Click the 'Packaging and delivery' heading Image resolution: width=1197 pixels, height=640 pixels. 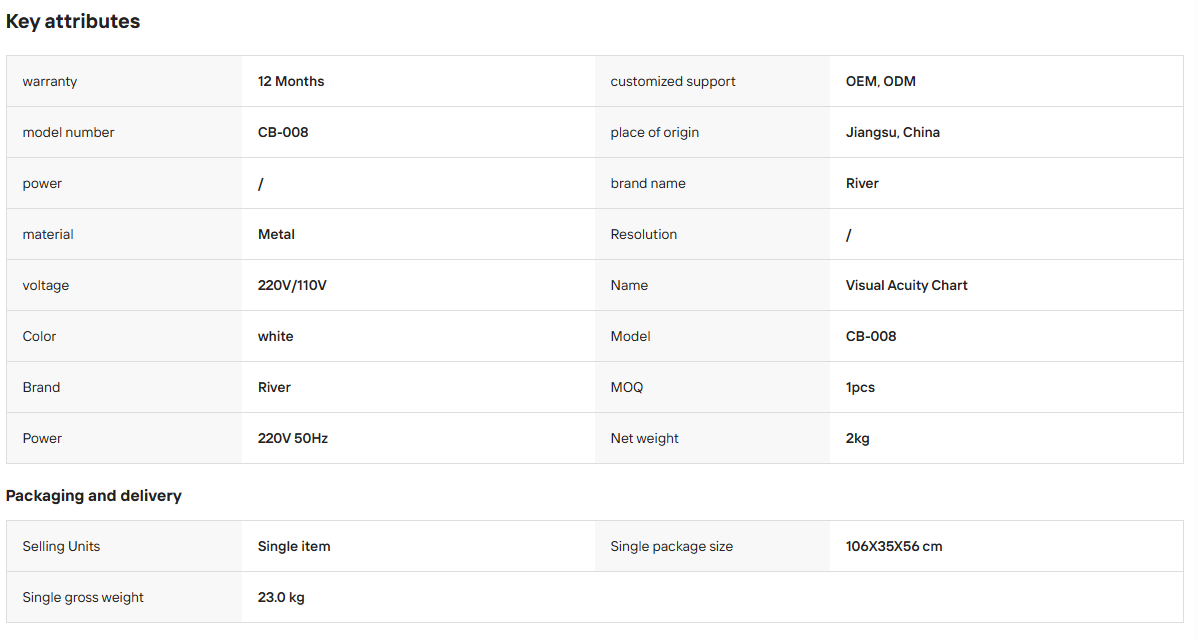[94, 496]
